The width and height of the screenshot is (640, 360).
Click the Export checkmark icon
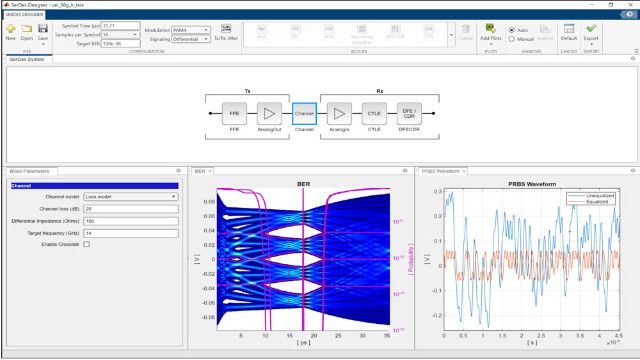coord(591,28)
